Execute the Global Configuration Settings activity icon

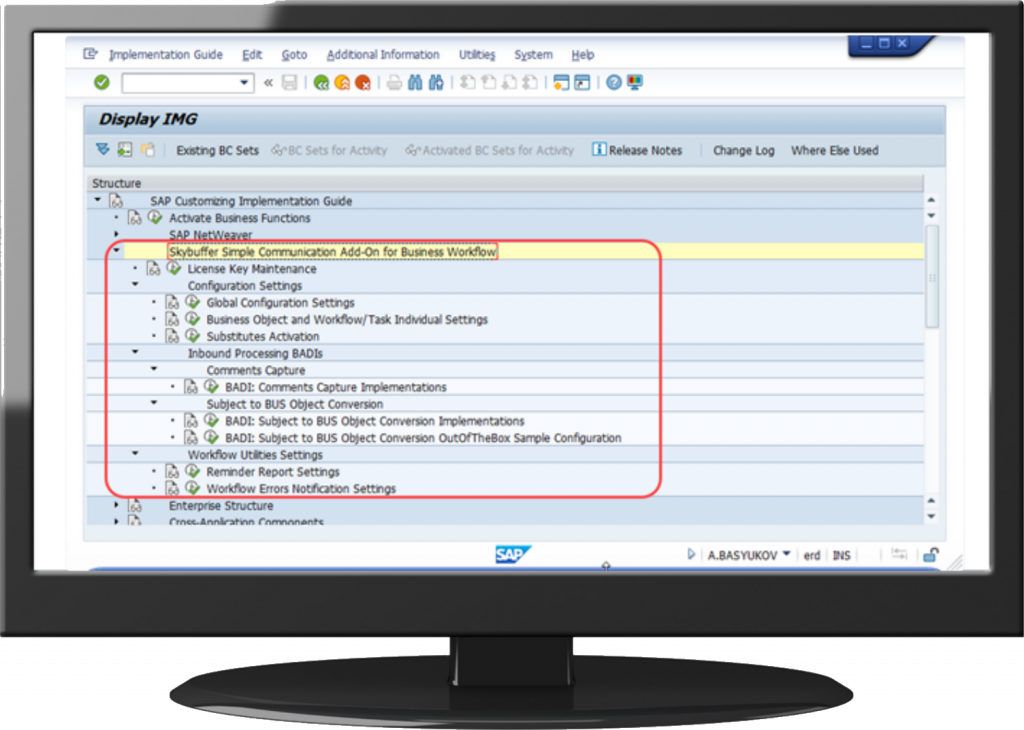click(x=193, y=302)
